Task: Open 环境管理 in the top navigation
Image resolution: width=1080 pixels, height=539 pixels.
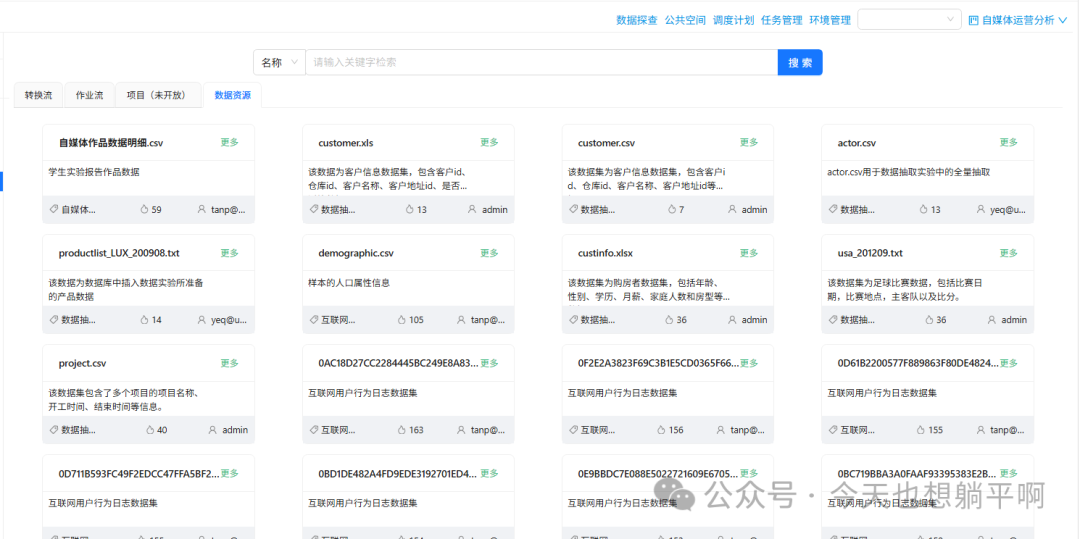Action: [829, 20]
